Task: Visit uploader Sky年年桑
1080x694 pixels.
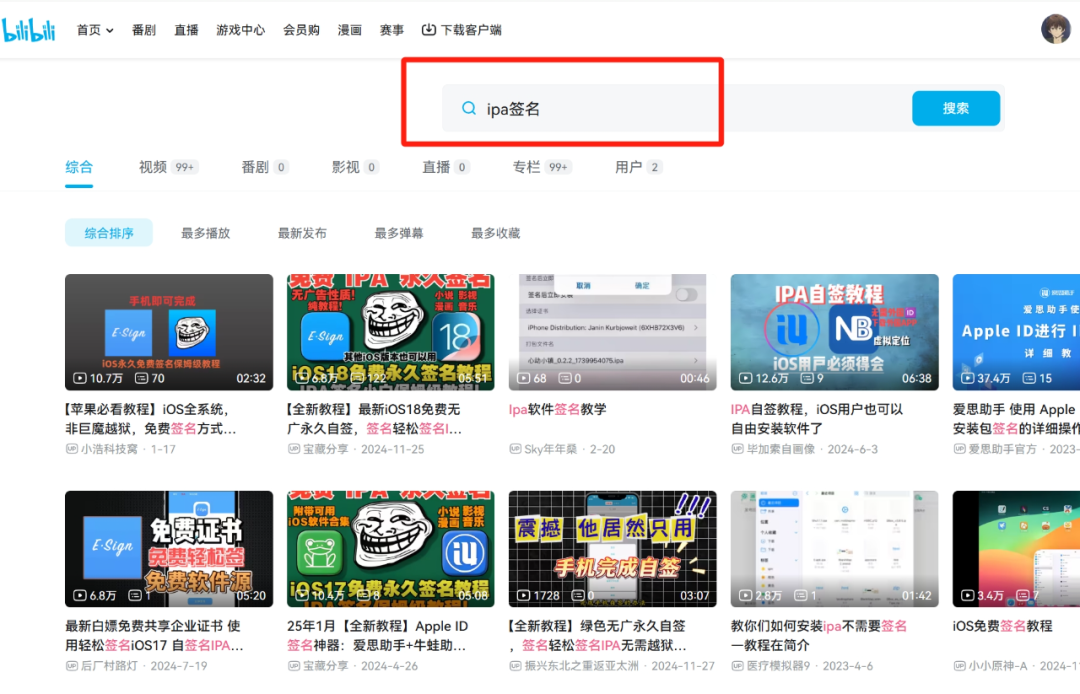Action: 550,449
